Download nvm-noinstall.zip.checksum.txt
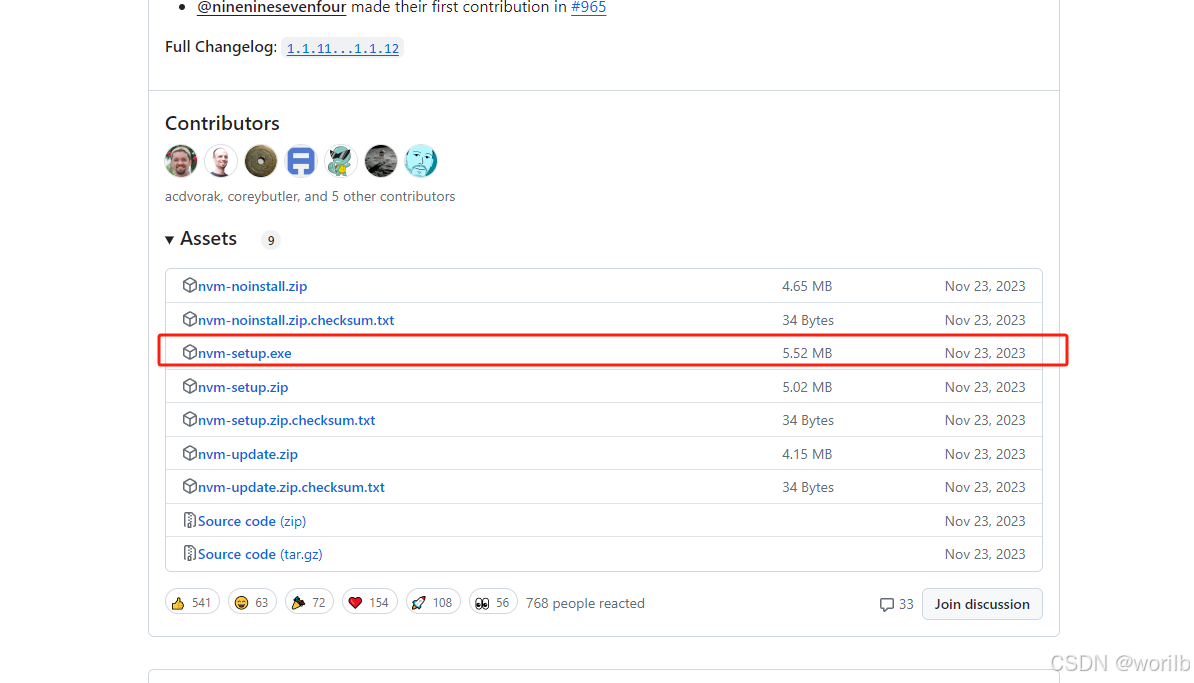The image size is (1194, 683). (x=295, y=320)
